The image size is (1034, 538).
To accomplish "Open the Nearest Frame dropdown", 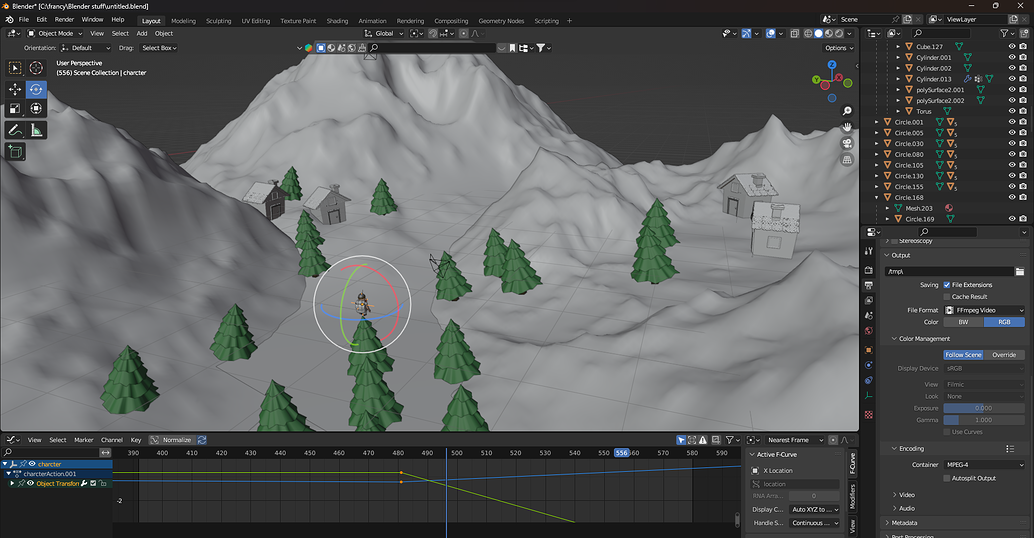I will tap(793, 440).
